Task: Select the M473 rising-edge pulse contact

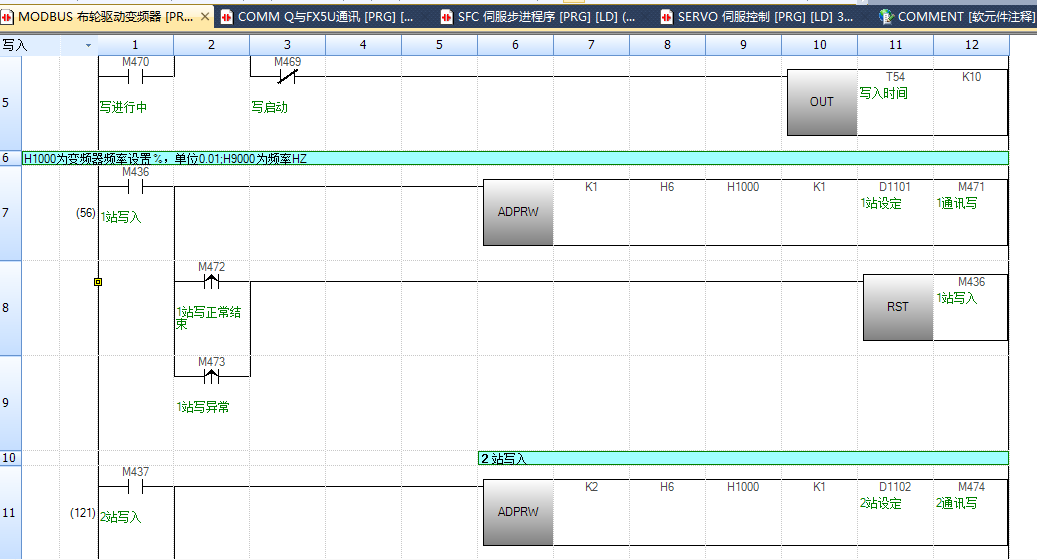Action: point(211,377)
